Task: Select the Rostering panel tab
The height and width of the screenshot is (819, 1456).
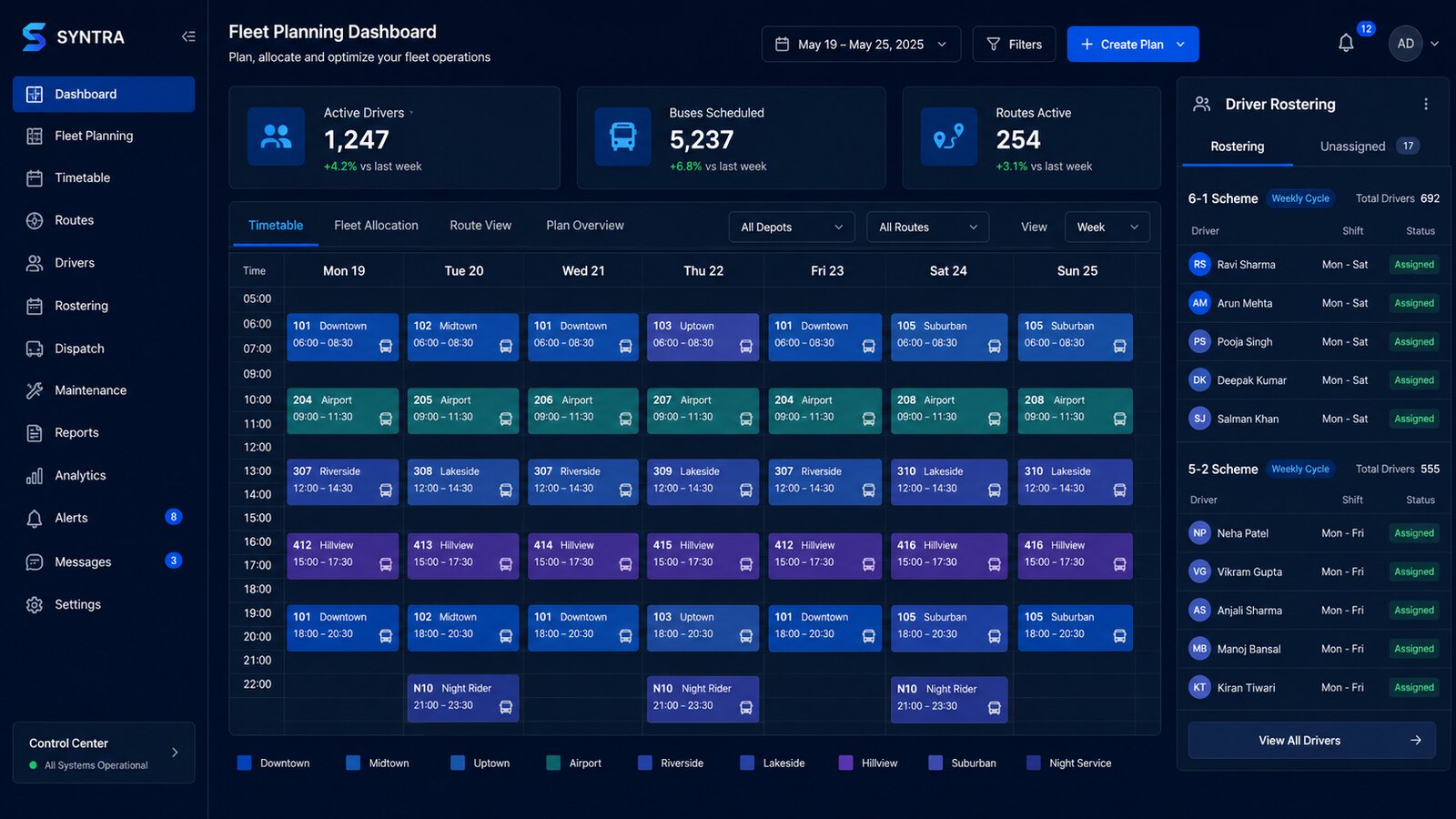Action: pyautogui.click(x=1238, y=147)
